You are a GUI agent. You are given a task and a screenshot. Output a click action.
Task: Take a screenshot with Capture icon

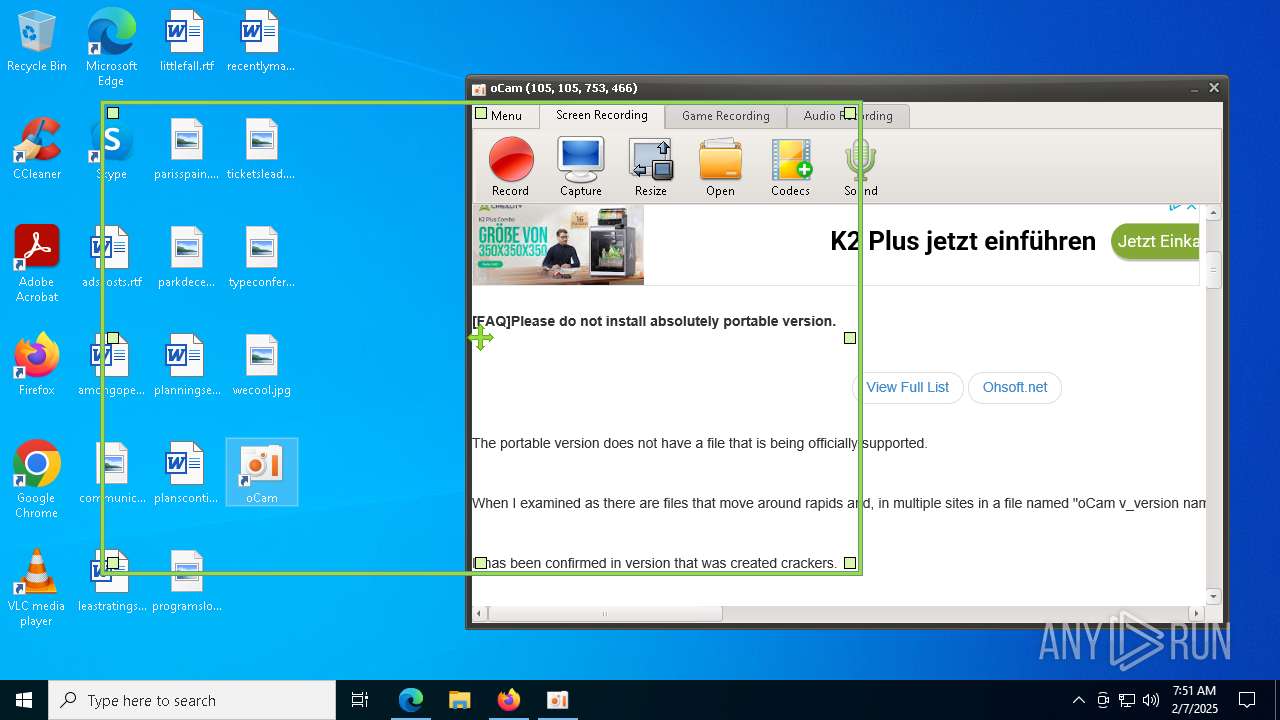(581, 167)
